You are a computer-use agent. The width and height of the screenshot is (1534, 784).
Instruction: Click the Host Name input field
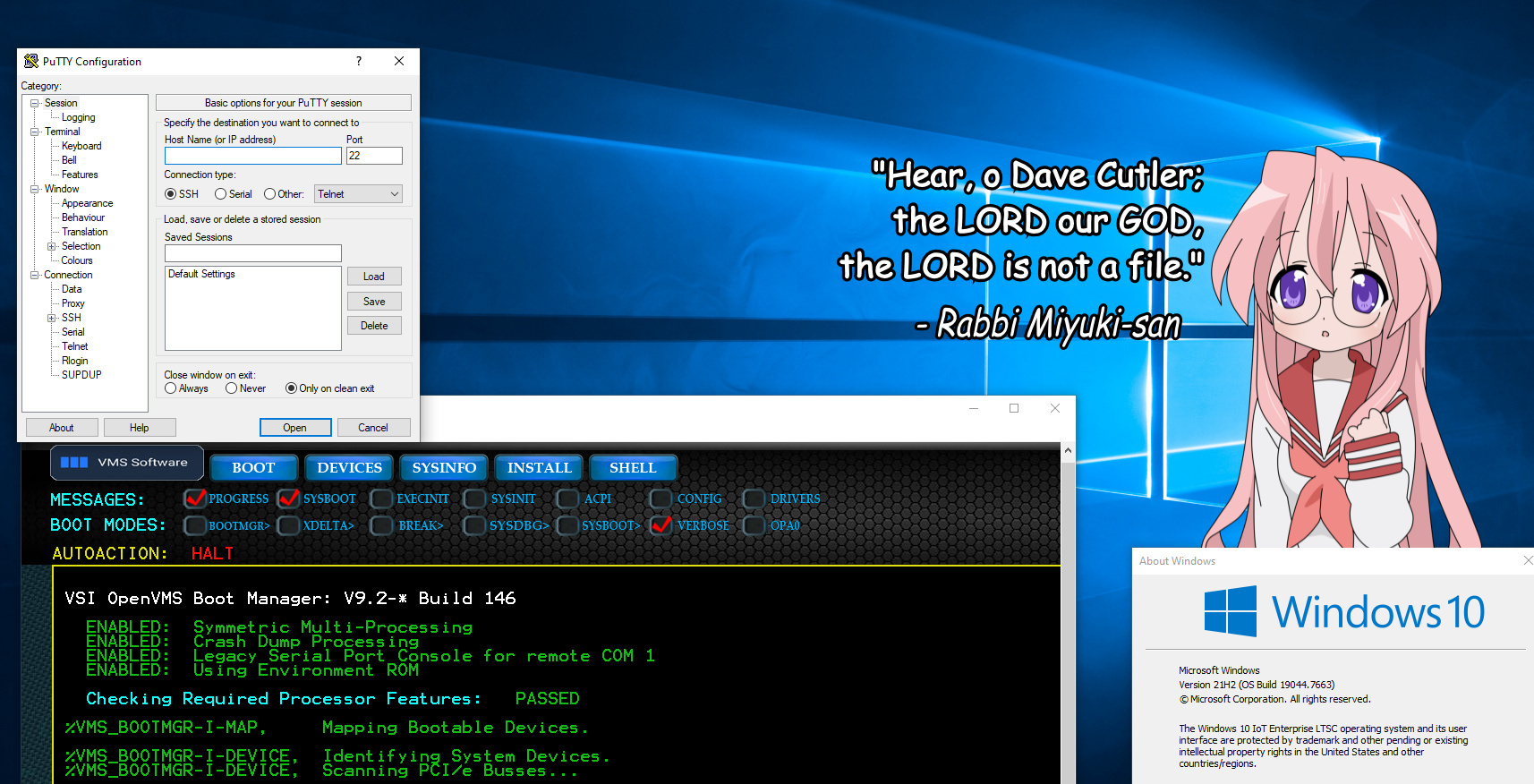253,156
